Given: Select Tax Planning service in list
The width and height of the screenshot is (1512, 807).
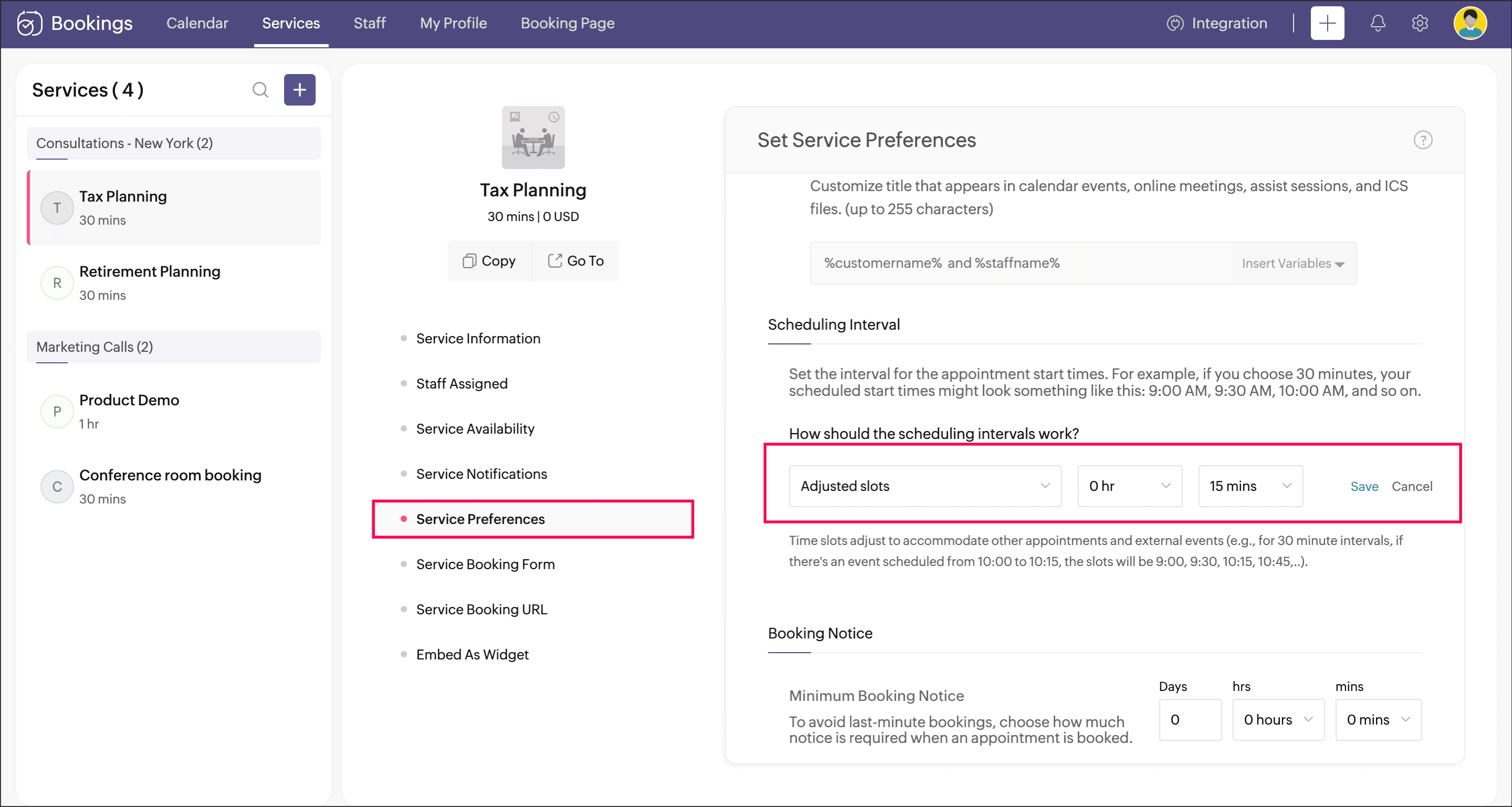Looking at the screenshot, I should (x=174, y=208).
